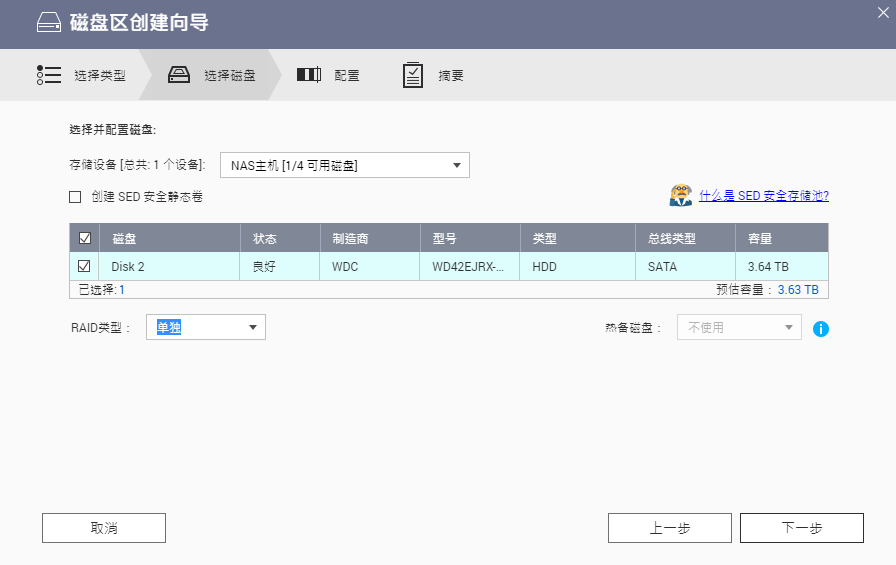Open the 什么是 SED 安全存储池? link
The height and width of the screenshot is (565, 896).
(763, 196)
